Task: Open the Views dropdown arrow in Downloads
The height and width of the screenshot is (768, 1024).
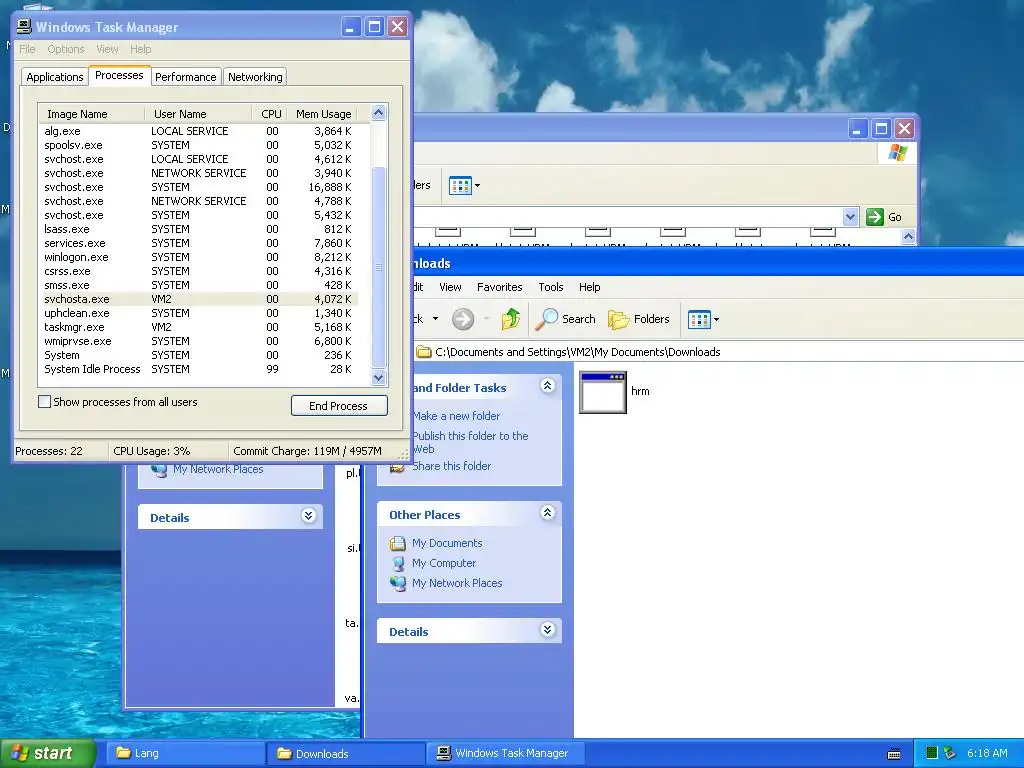Action: (x=716, y=319)
